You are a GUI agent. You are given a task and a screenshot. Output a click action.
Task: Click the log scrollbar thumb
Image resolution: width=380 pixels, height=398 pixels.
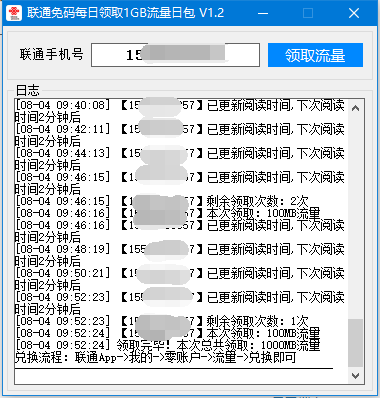[x=355, y=343]
